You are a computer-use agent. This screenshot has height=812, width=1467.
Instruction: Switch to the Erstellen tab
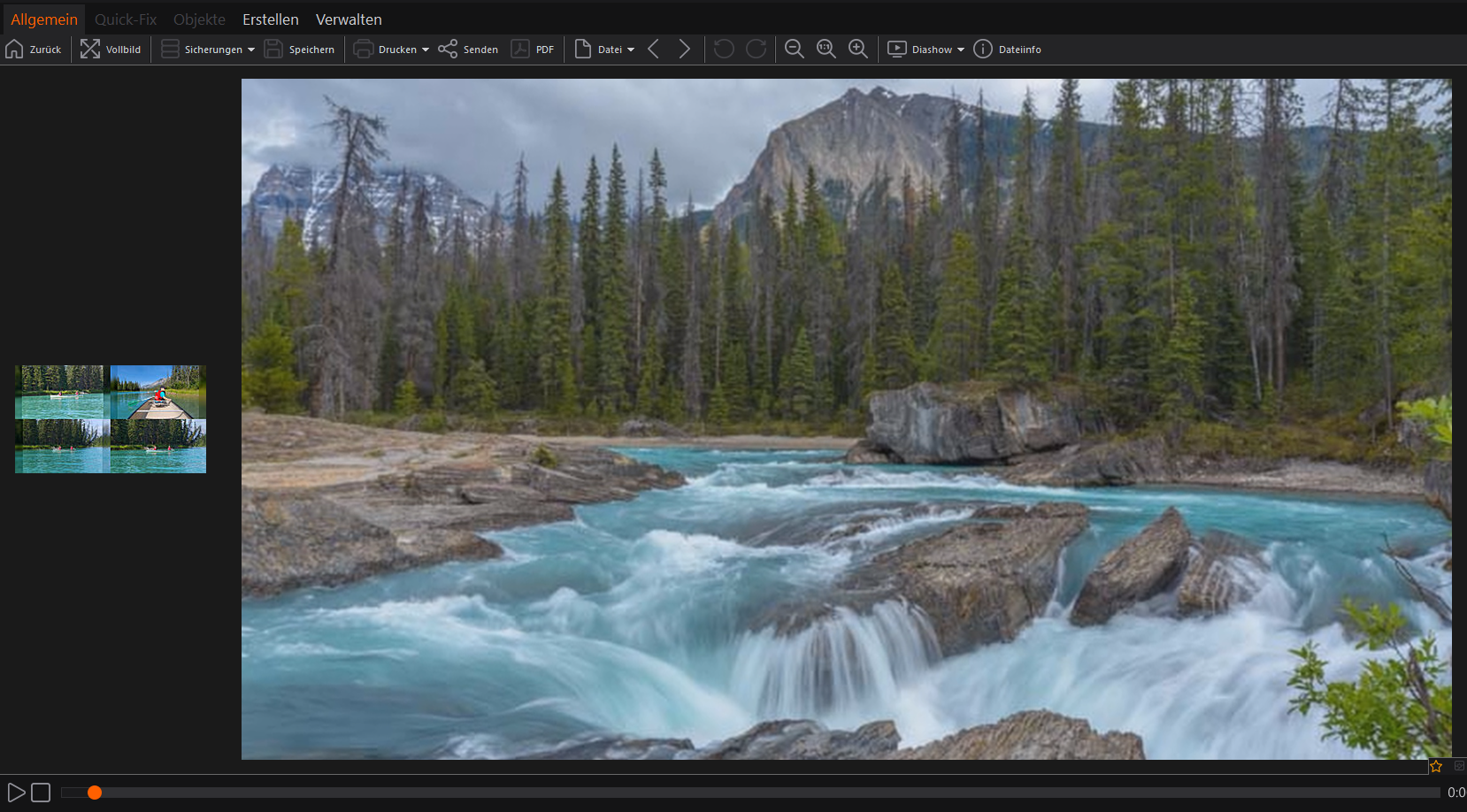coord(271,19)
